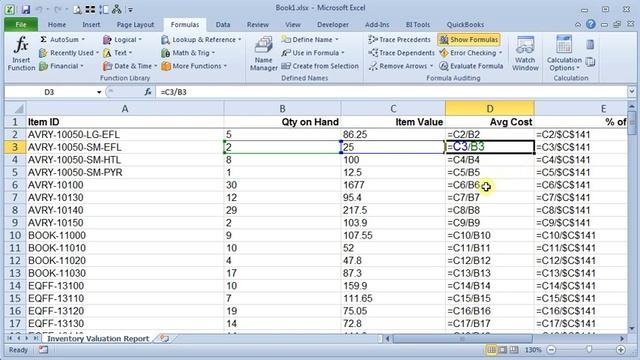The height and width of the screenshot is (360, 640).
Task: Switch to Normal view in status bar
Action: [x=491, y=350]
